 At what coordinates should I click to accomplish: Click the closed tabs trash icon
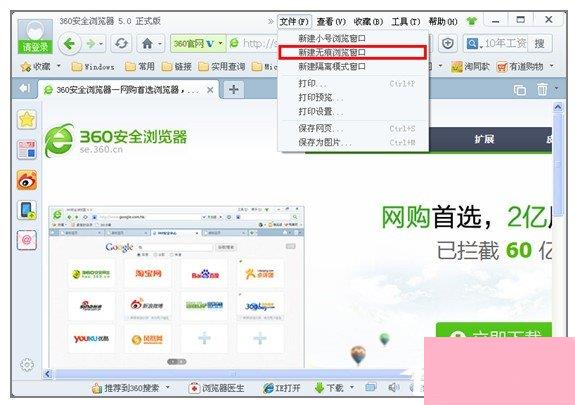[542, 89]
